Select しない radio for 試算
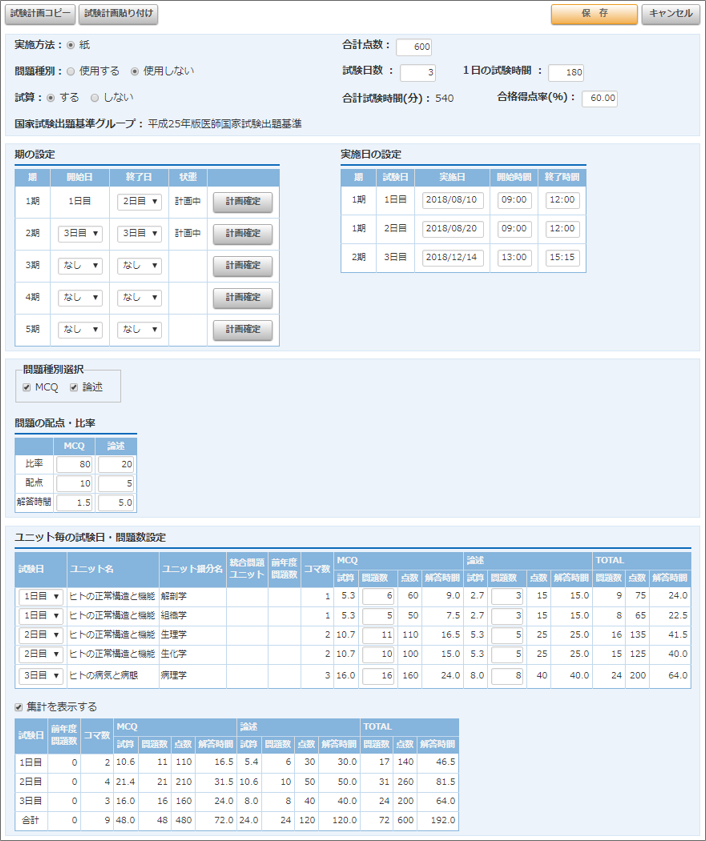This screenshot has width=706, height=841. pos(95,98)
